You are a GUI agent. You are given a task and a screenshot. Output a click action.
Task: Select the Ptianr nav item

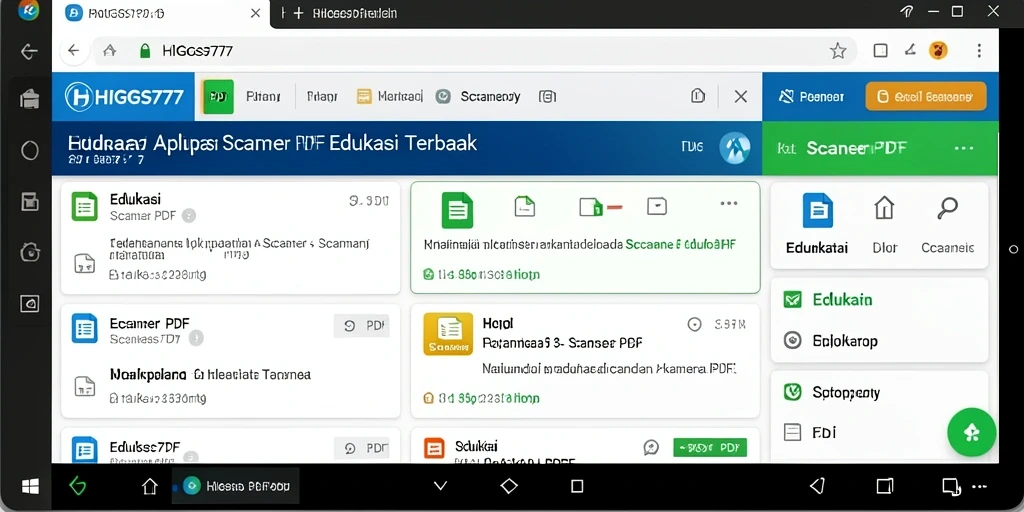(263, 97)
